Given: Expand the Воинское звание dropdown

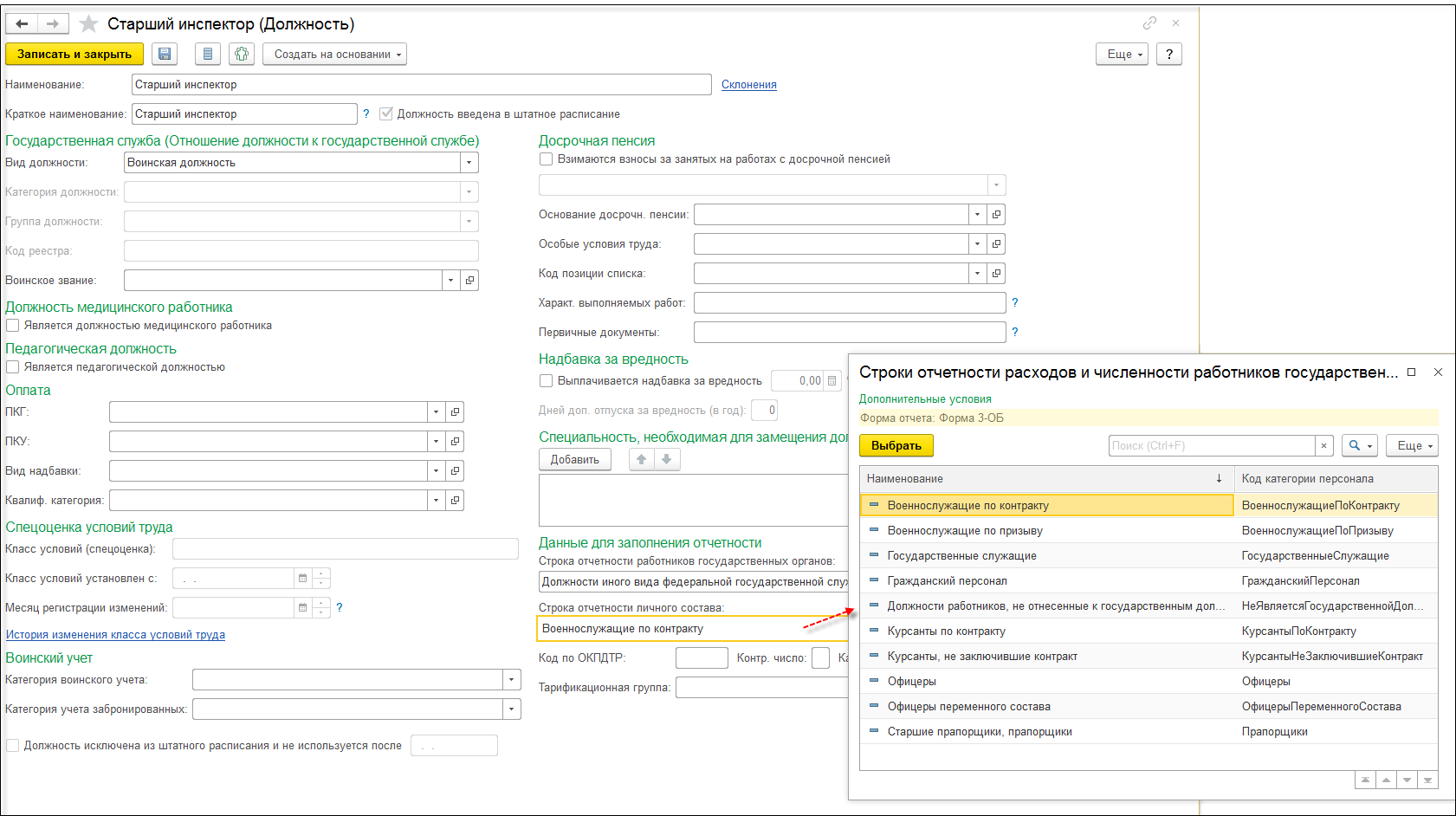Looking at the screenshot, I should click(x=450, y=280).
